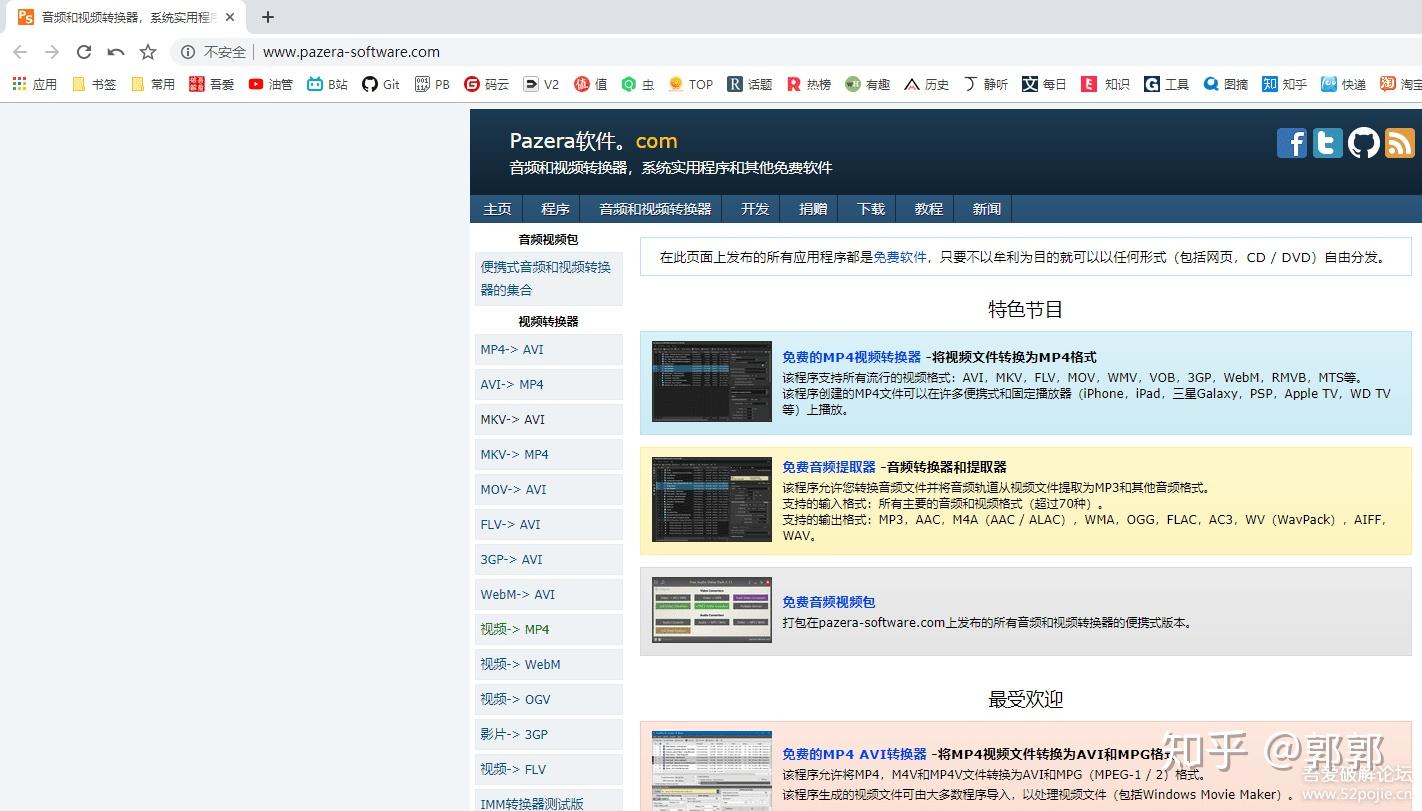Open the MKV-> AVI sidebar link

click(548, 420)
